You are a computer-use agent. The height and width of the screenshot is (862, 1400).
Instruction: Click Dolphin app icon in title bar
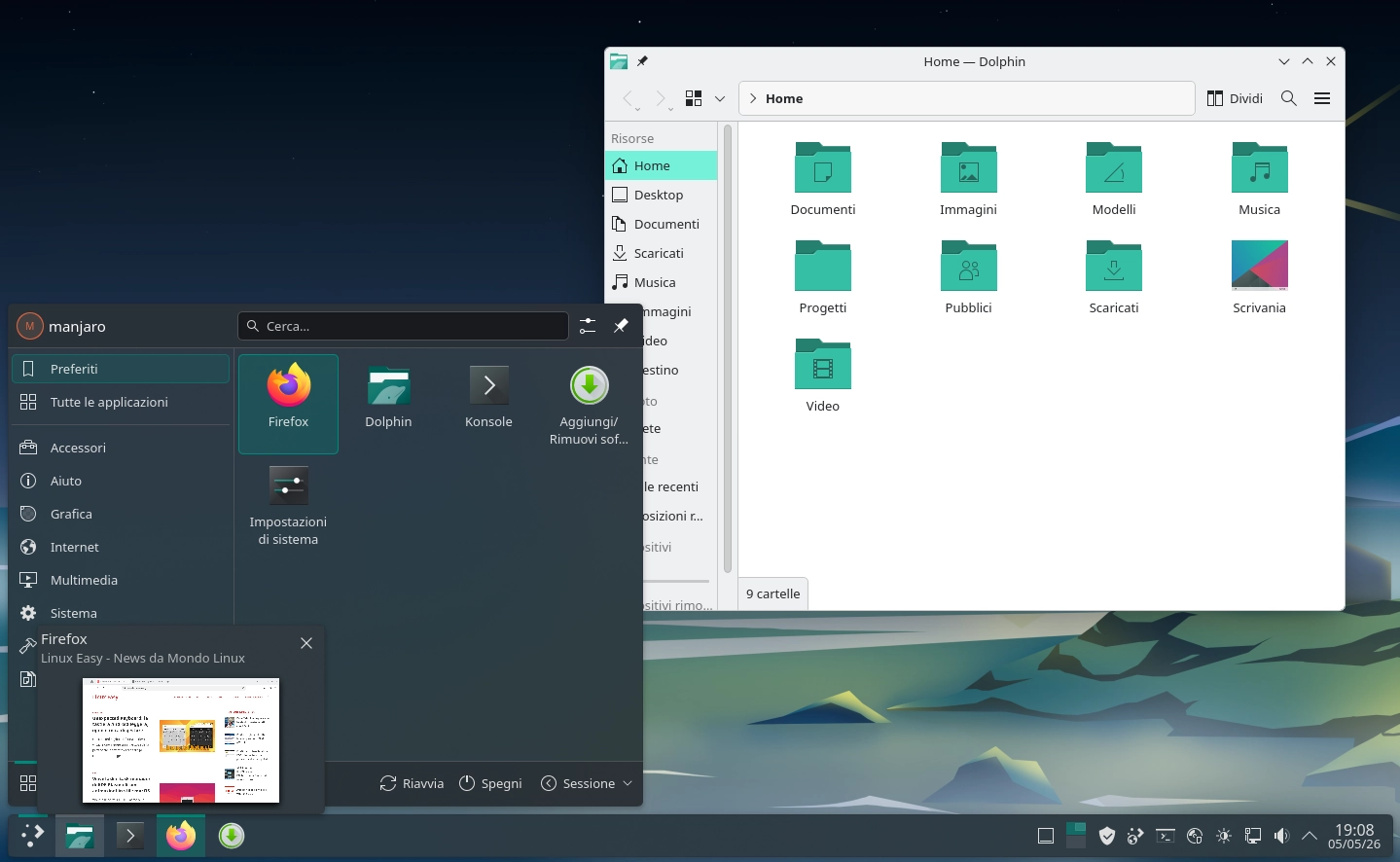pos(619,61)
